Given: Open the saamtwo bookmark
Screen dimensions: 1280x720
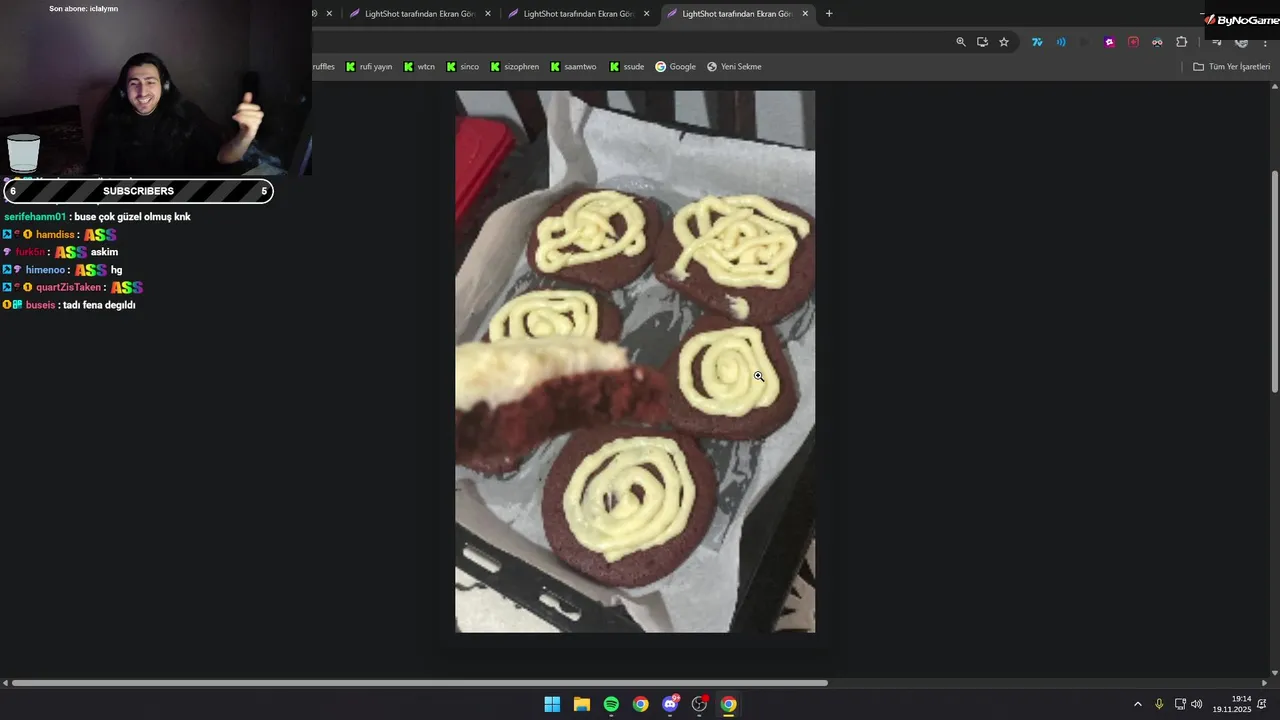Looking at the screenshot, I should (573, 67).
